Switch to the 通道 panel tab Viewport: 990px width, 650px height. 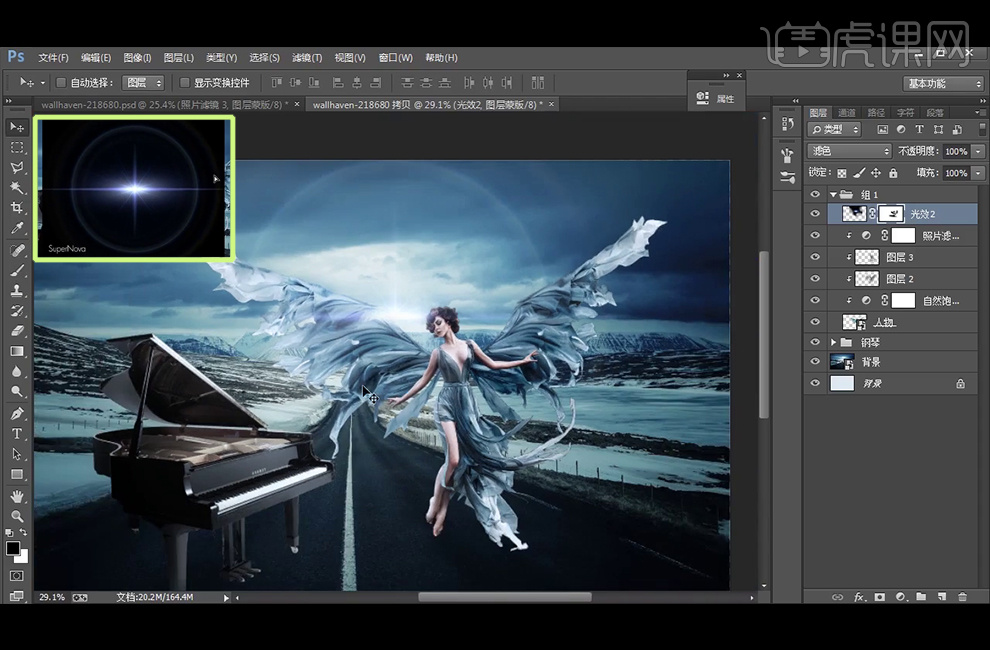click(x=847, y=113)
